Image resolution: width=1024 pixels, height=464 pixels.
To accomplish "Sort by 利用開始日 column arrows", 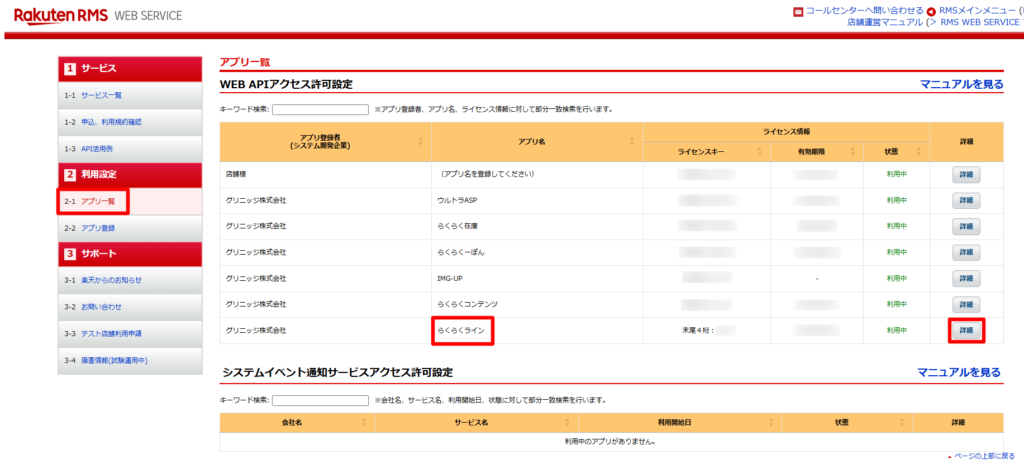I will [770, 423].
